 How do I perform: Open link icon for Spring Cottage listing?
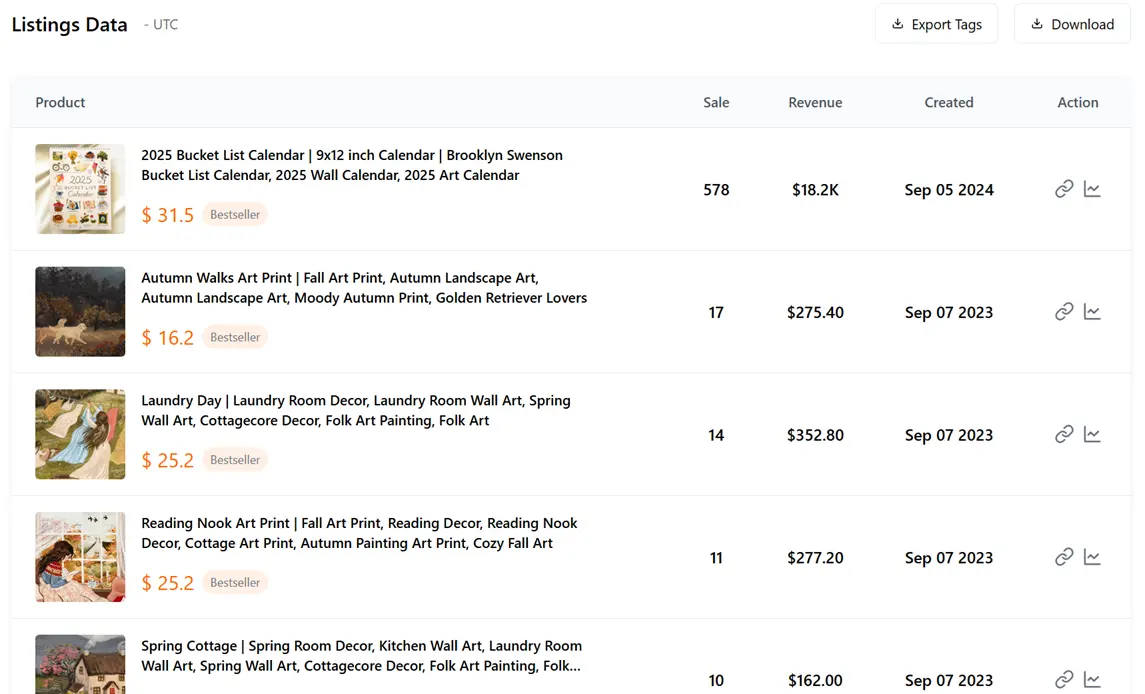pos(1064,680)
